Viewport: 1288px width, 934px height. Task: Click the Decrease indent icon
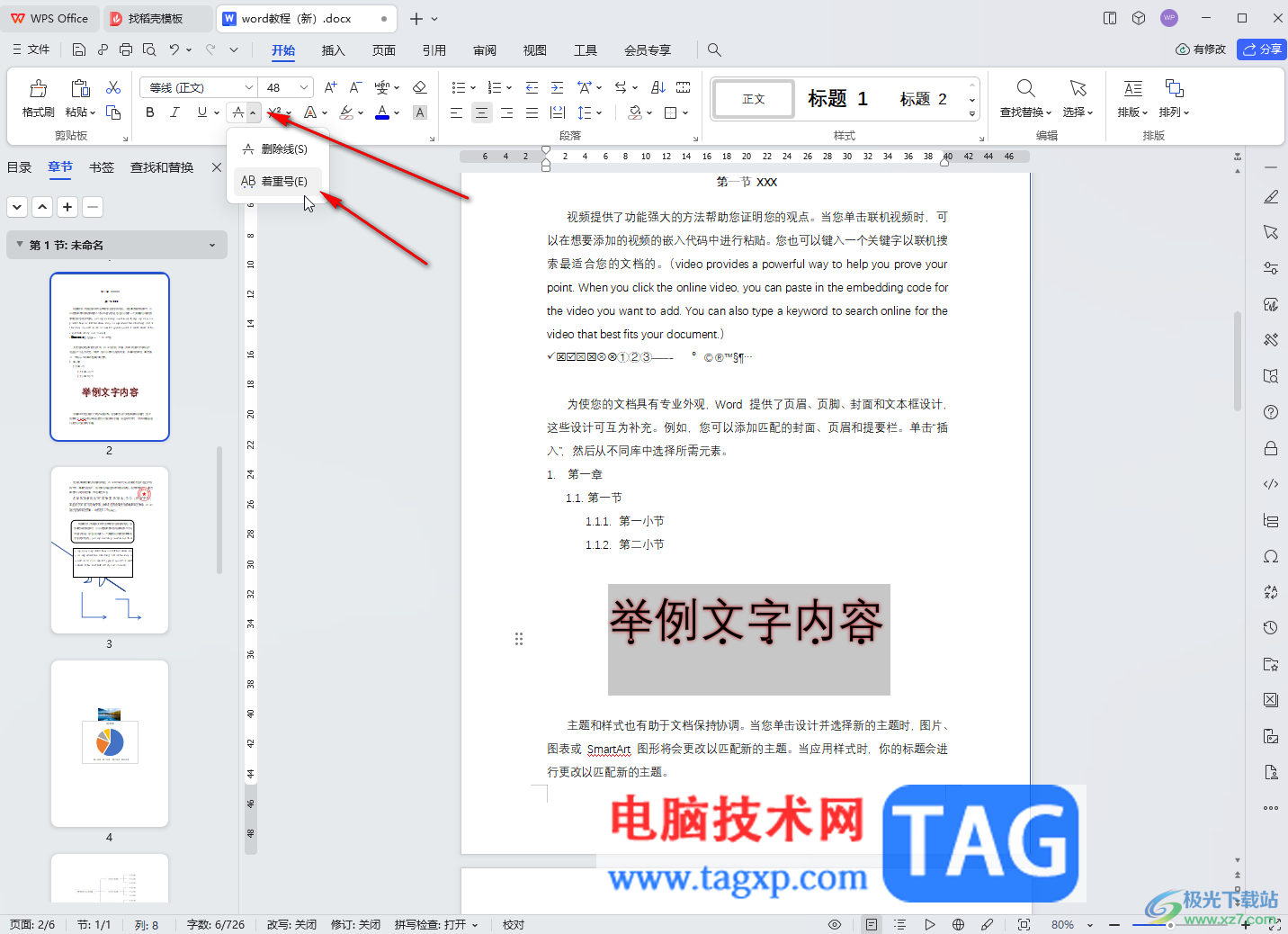532,87
